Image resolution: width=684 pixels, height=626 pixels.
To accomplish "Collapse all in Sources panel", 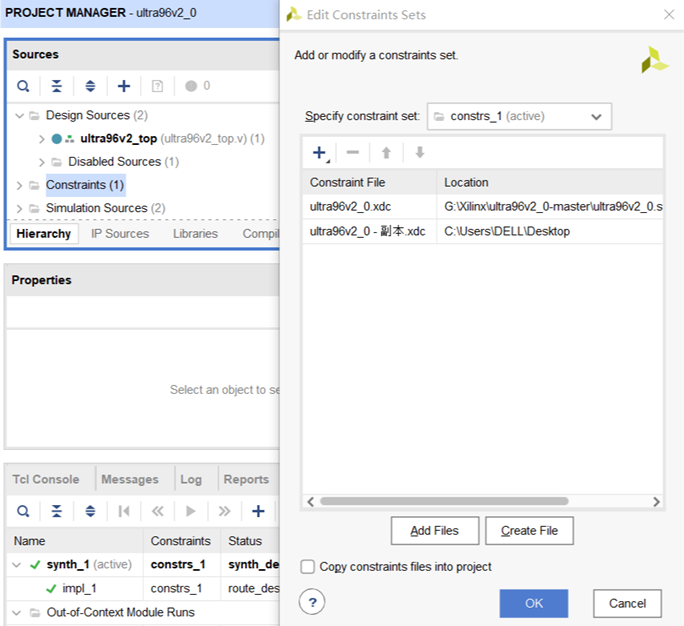I will coord(57,86).
